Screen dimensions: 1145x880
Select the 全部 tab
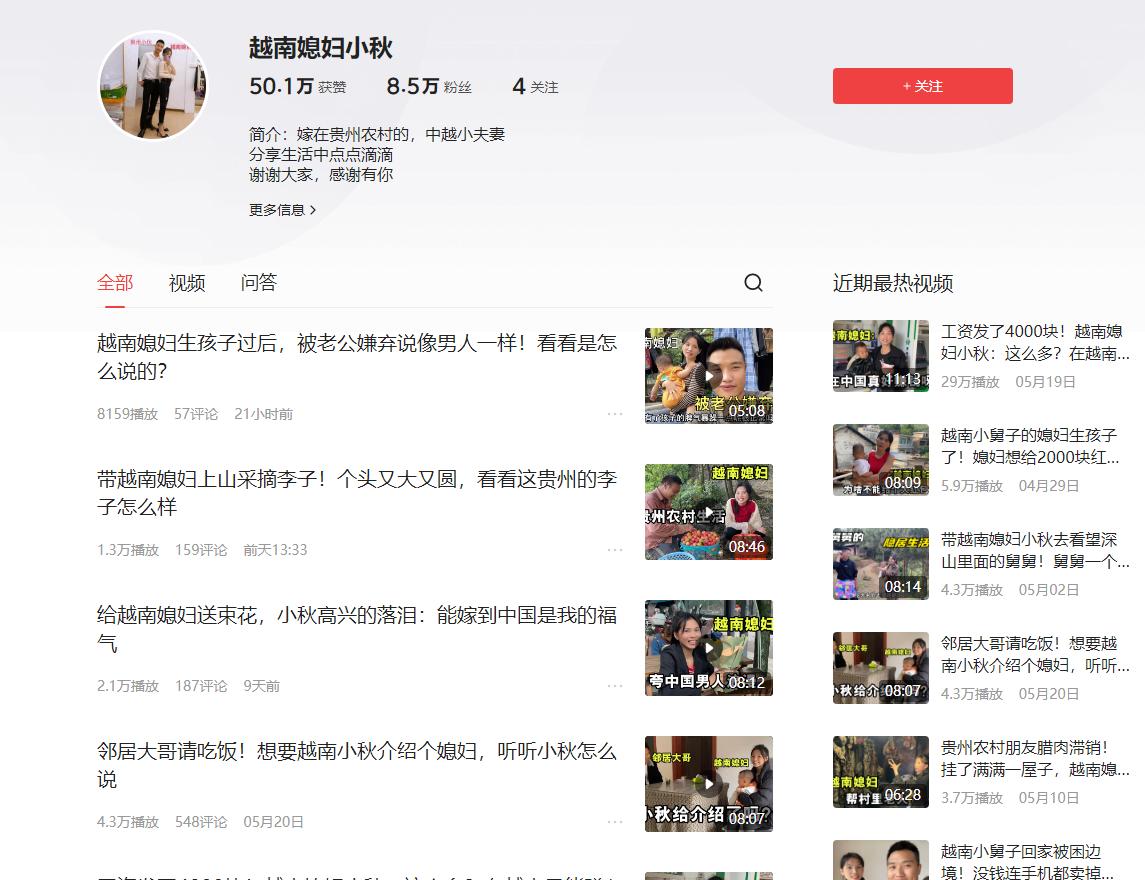113,283
